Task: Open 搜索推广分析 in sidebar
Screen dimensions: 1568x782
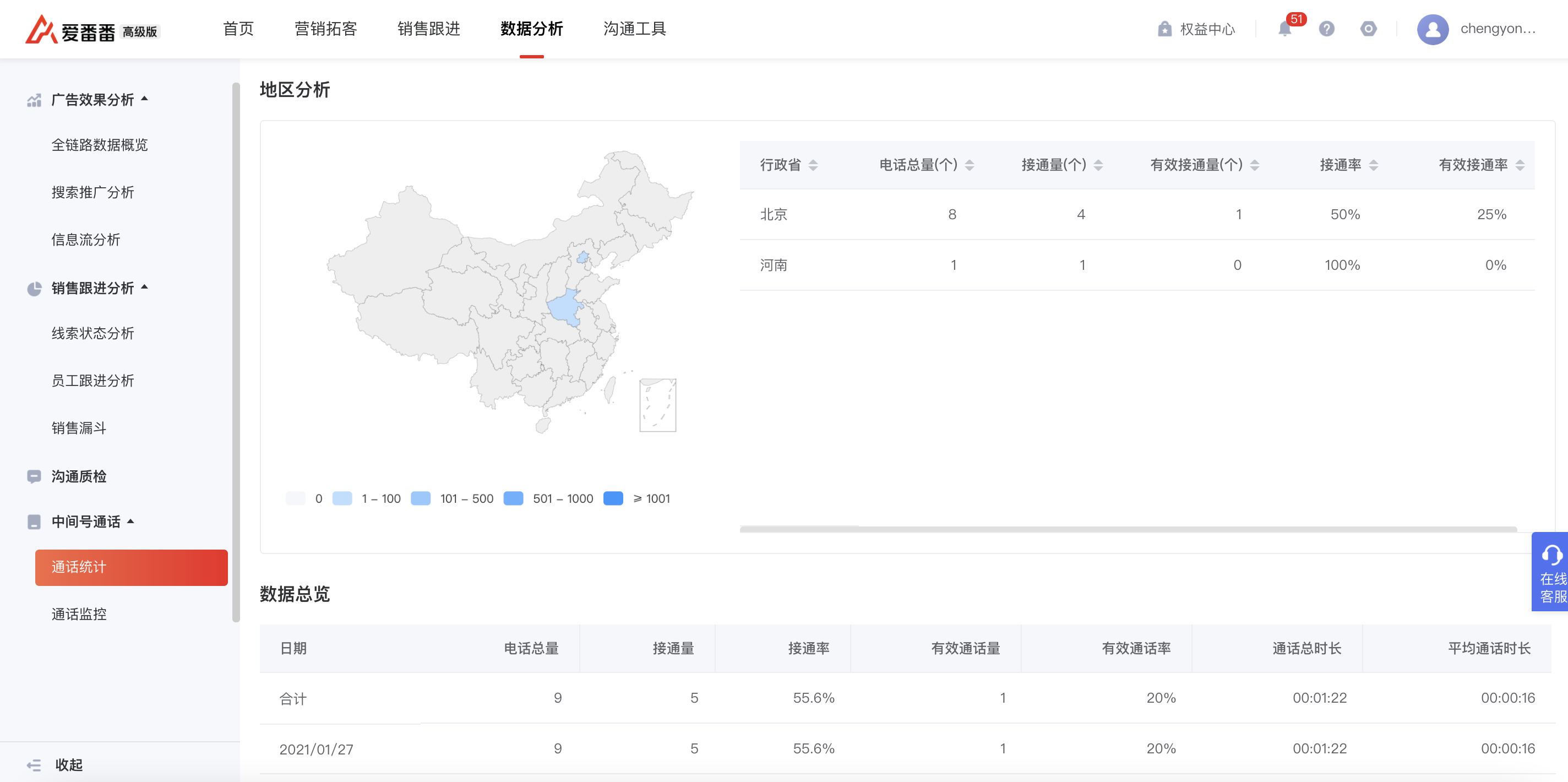Action: (92, 192)
